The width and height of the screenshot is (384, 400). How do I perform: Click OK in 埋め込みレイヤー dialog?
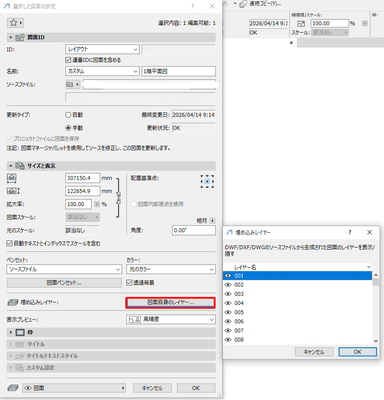point(358,352)
